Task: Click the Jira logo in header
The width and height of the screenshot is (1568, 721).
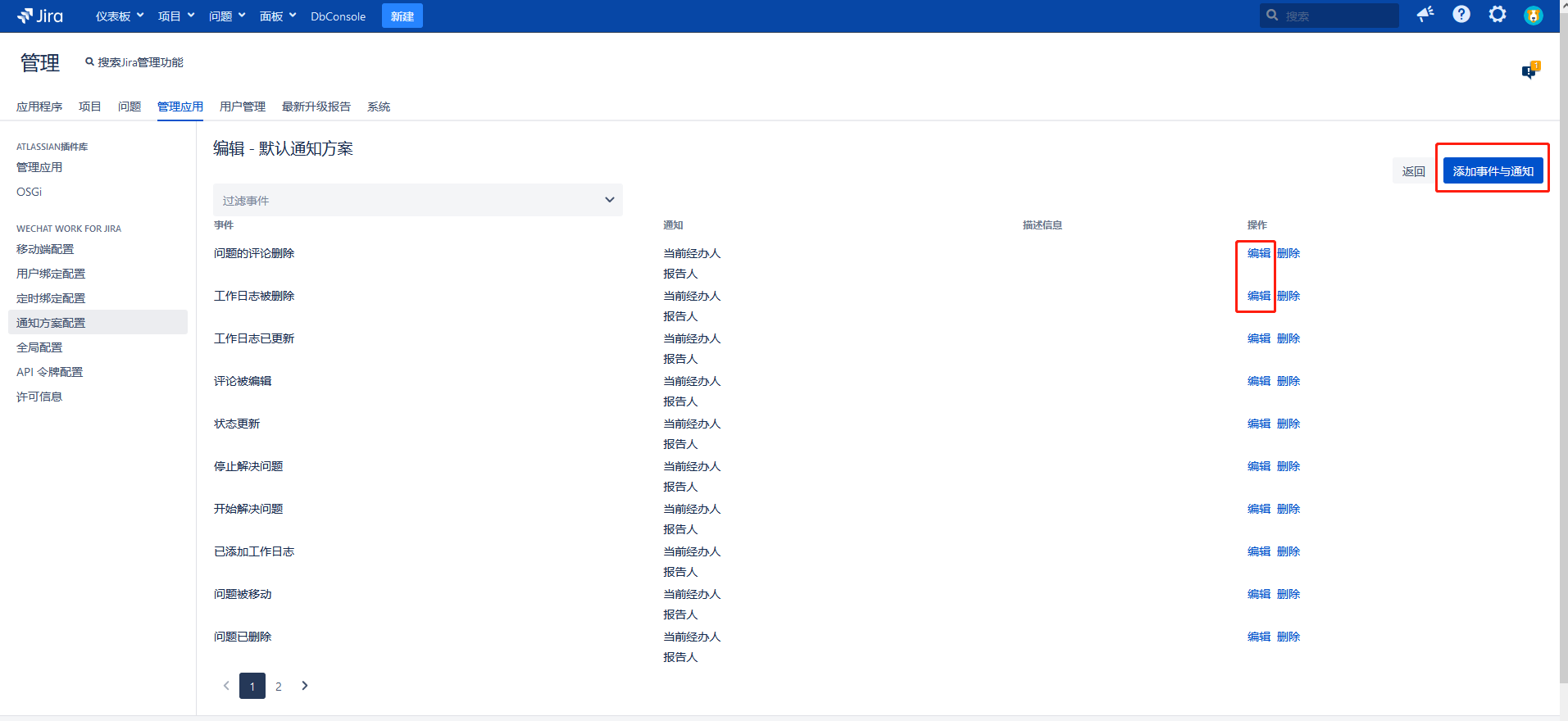Action: [40, 16]
